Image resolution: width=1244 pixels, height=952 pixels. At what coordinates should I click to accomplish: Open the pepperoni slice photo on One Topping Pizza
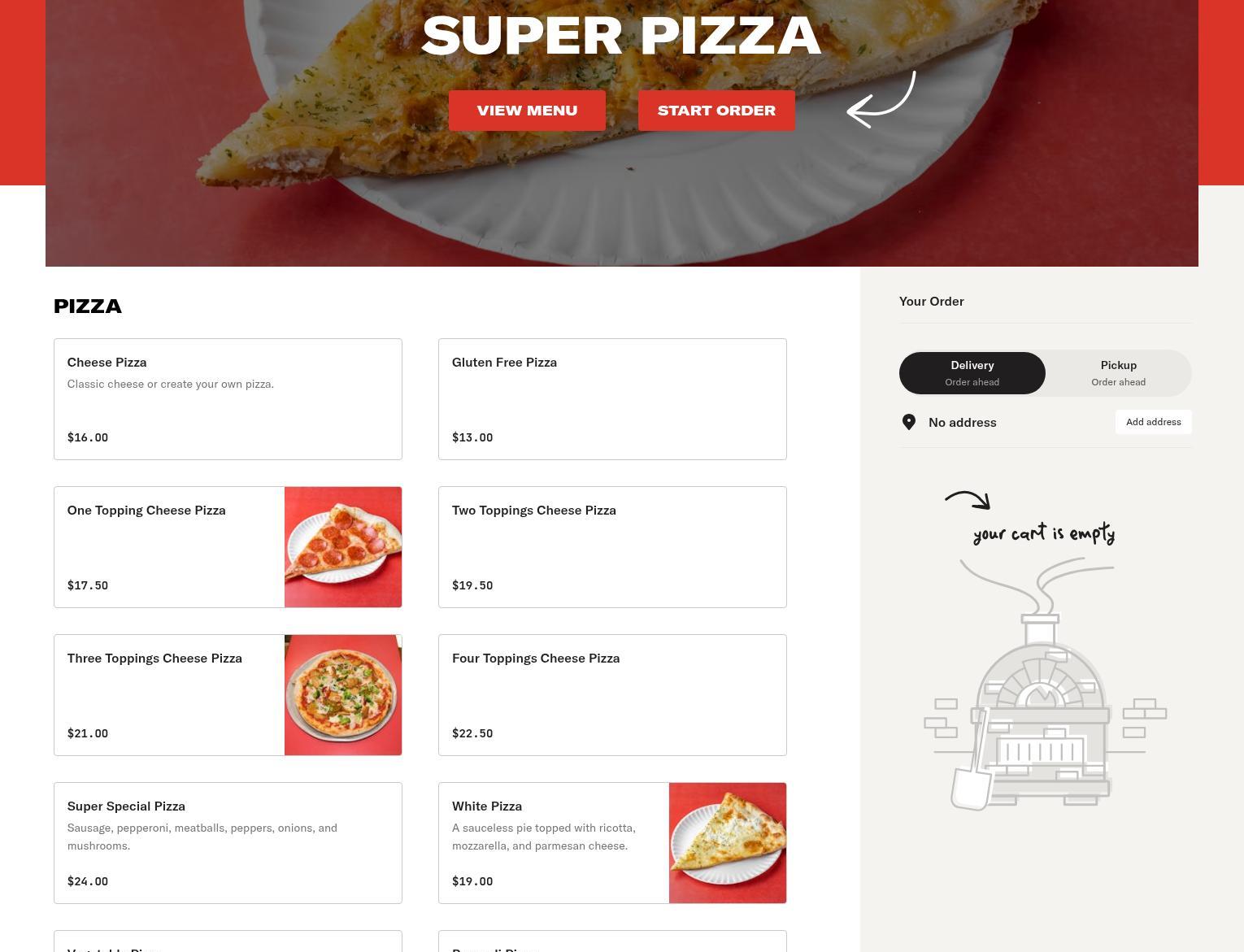point(343,547)
